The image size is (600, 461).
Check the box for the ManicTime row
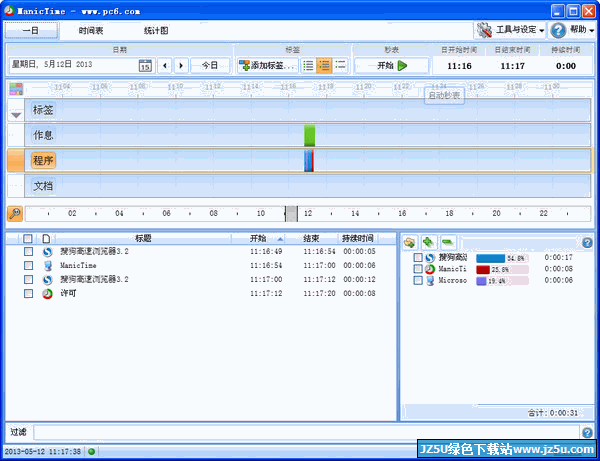(x=28, y=266)
